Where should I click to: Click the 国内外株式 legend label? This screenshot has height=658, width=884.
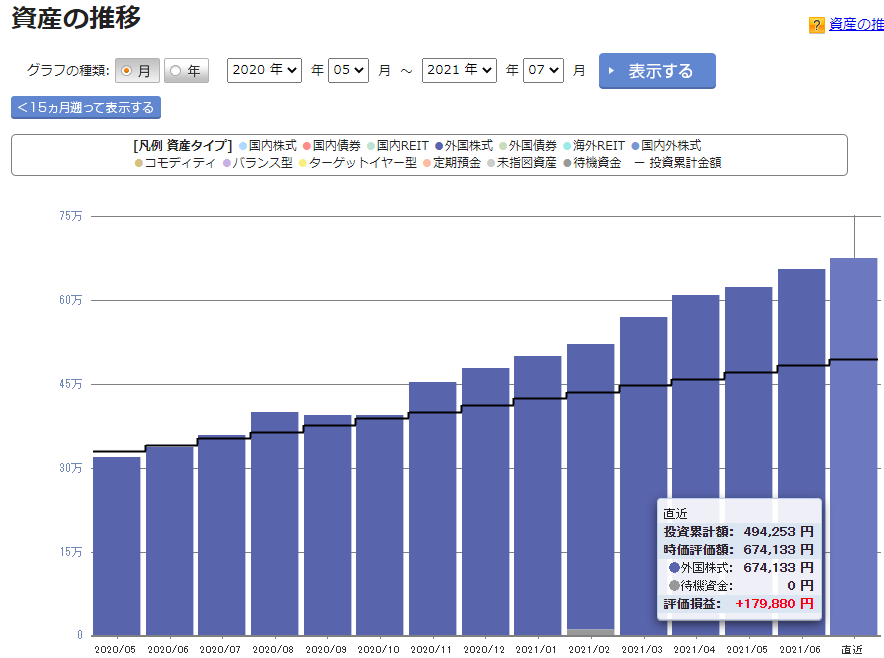click(x=671, y=146)
